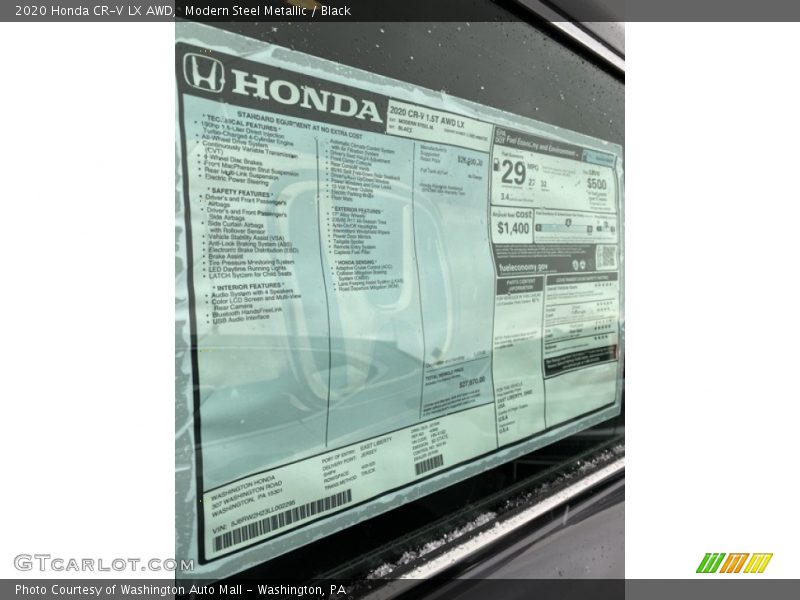Click 'Fuel Economy and Environment' label header

[542, 146]
